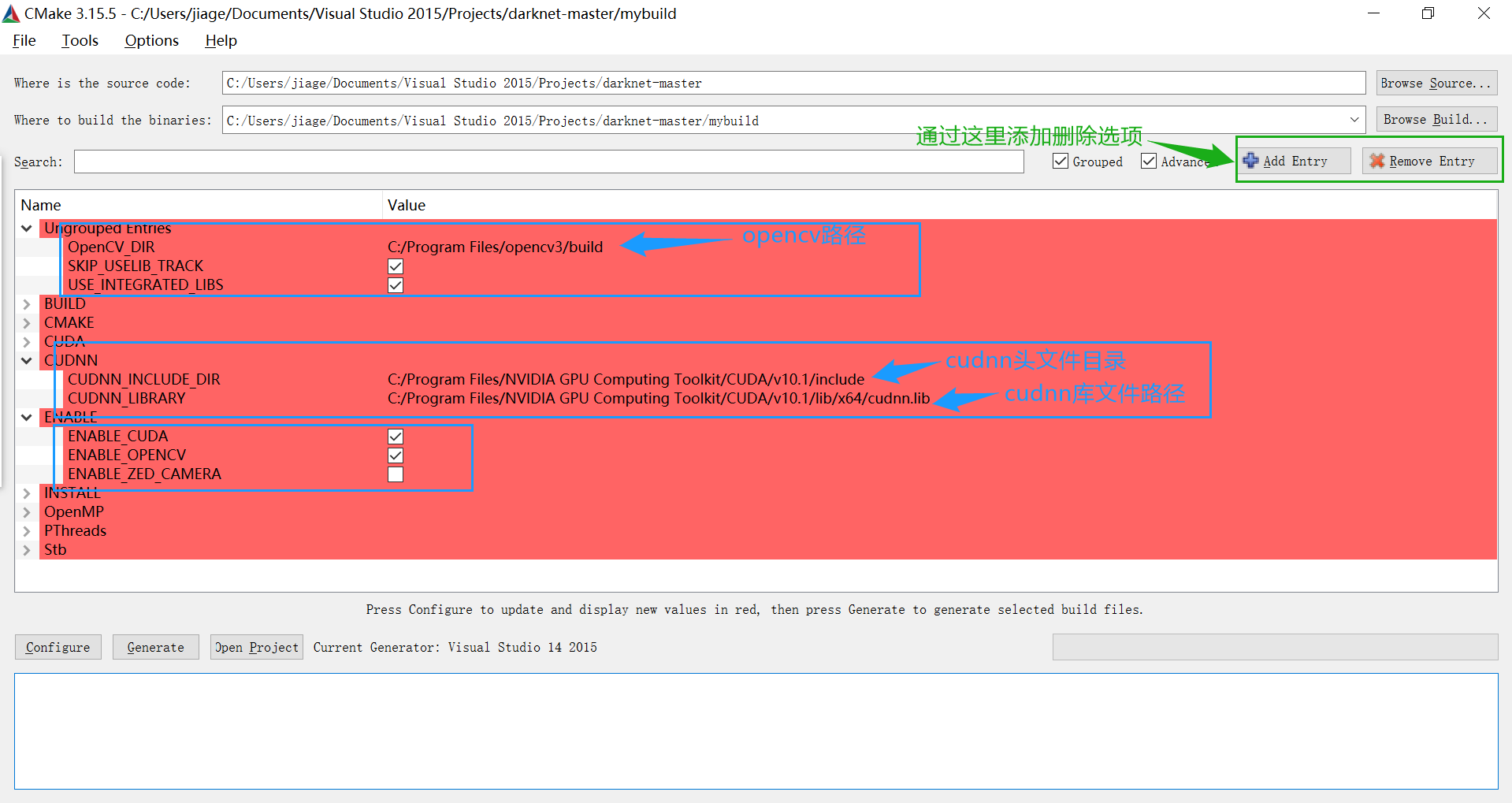Open the Tools menu
Screen dimensions: 1512x803
click(x=80, y=40)
